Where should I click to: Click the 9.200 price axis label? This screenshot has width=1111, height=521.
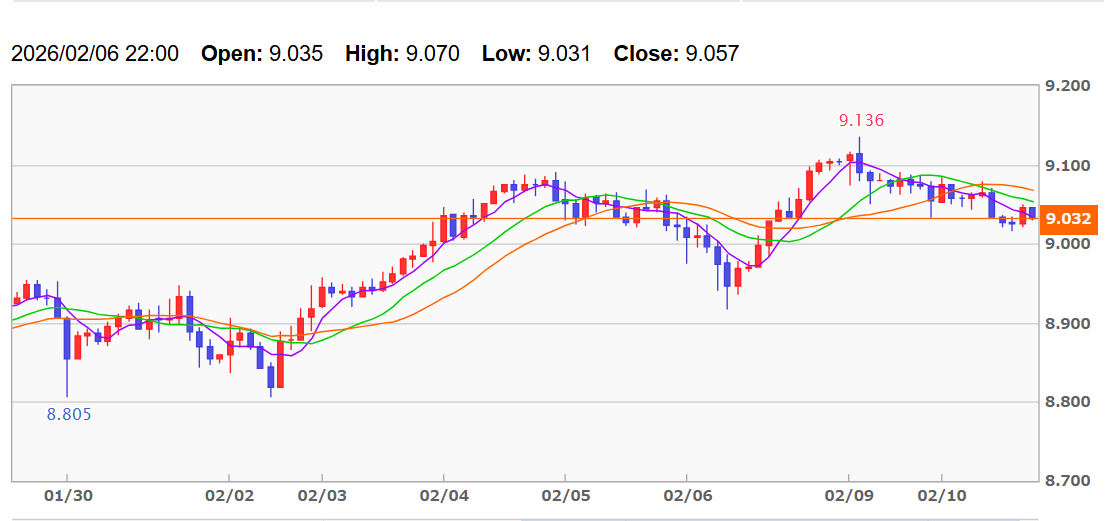1067,87
